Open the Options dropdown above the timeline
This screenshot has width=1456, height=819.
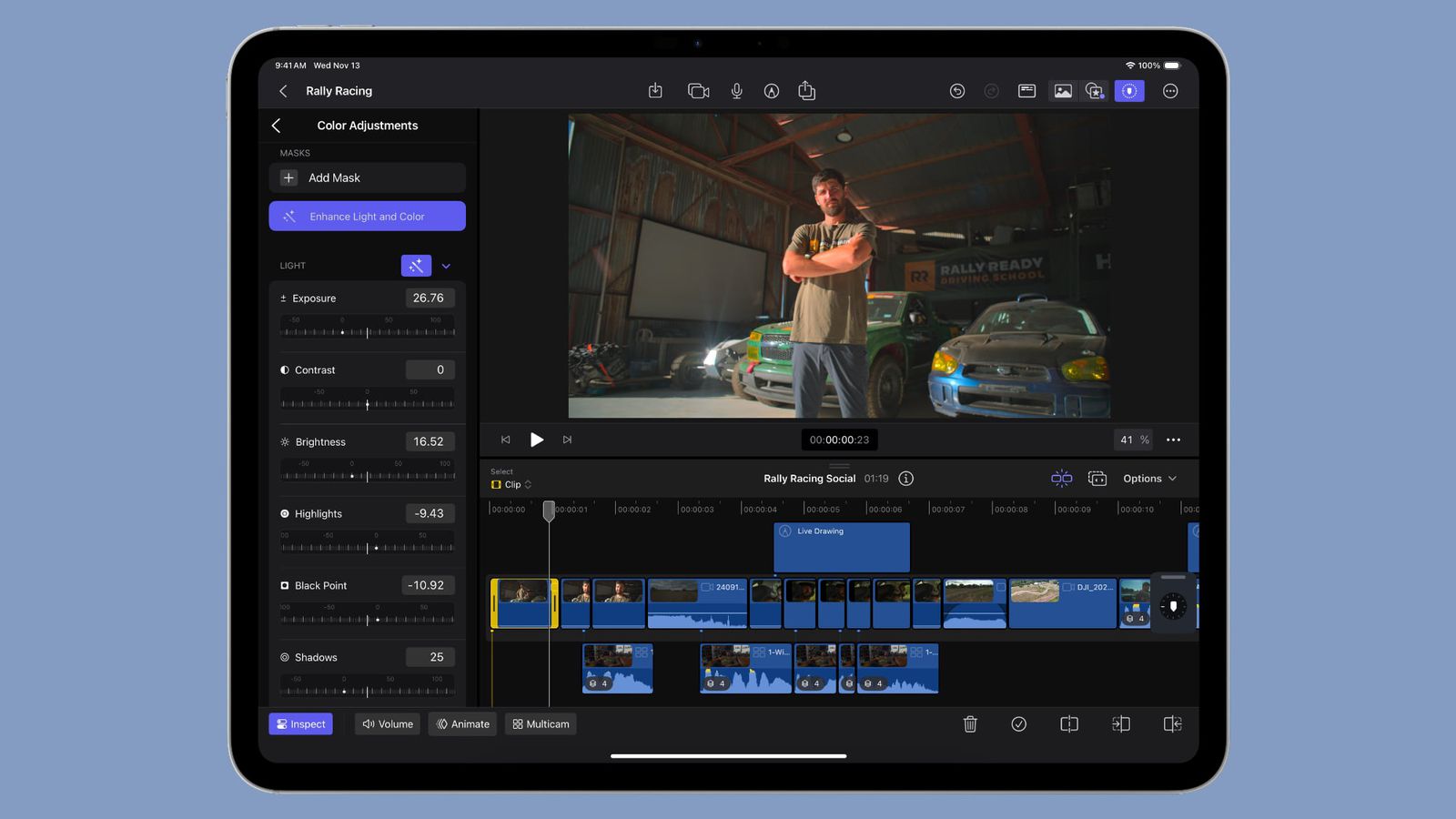(1148, 478)
